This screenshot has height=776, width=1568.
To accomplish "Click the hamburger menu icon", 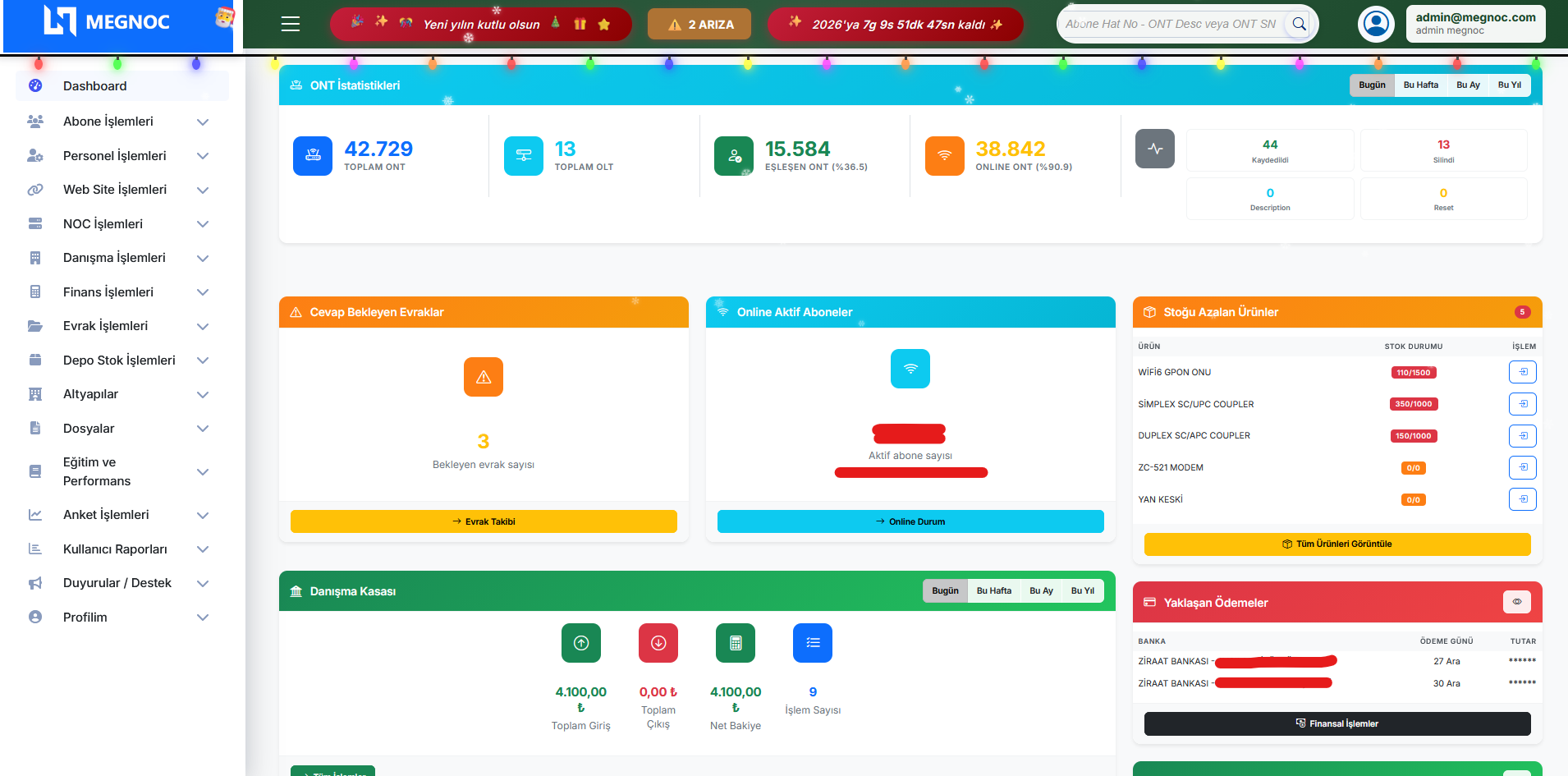I will pos(290,24).
